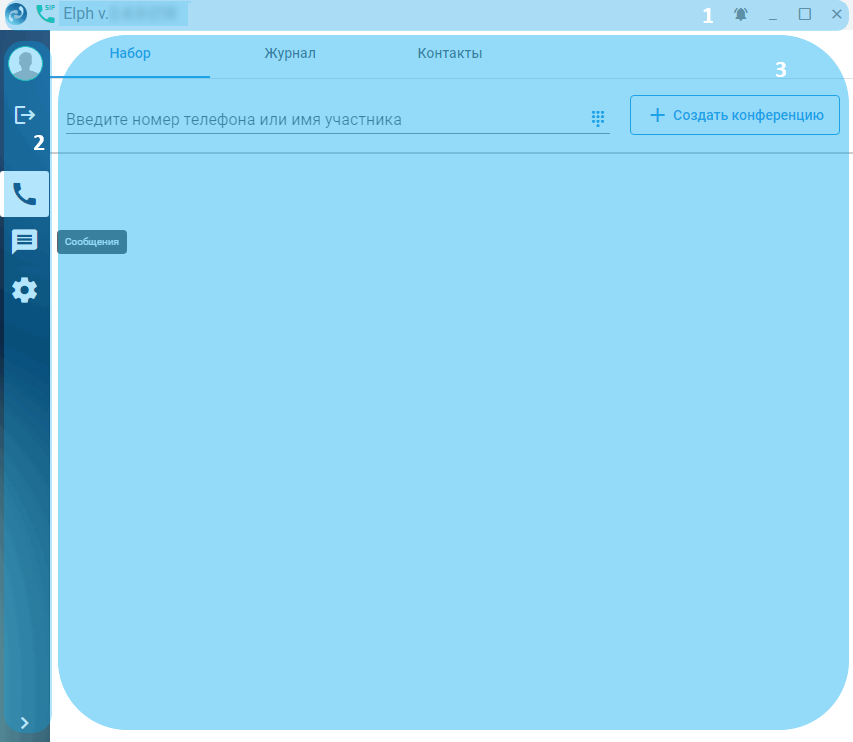This screenshot has width=853, height=742.
Task: Open the user profile avatar
Action: (x=25, y=63)
